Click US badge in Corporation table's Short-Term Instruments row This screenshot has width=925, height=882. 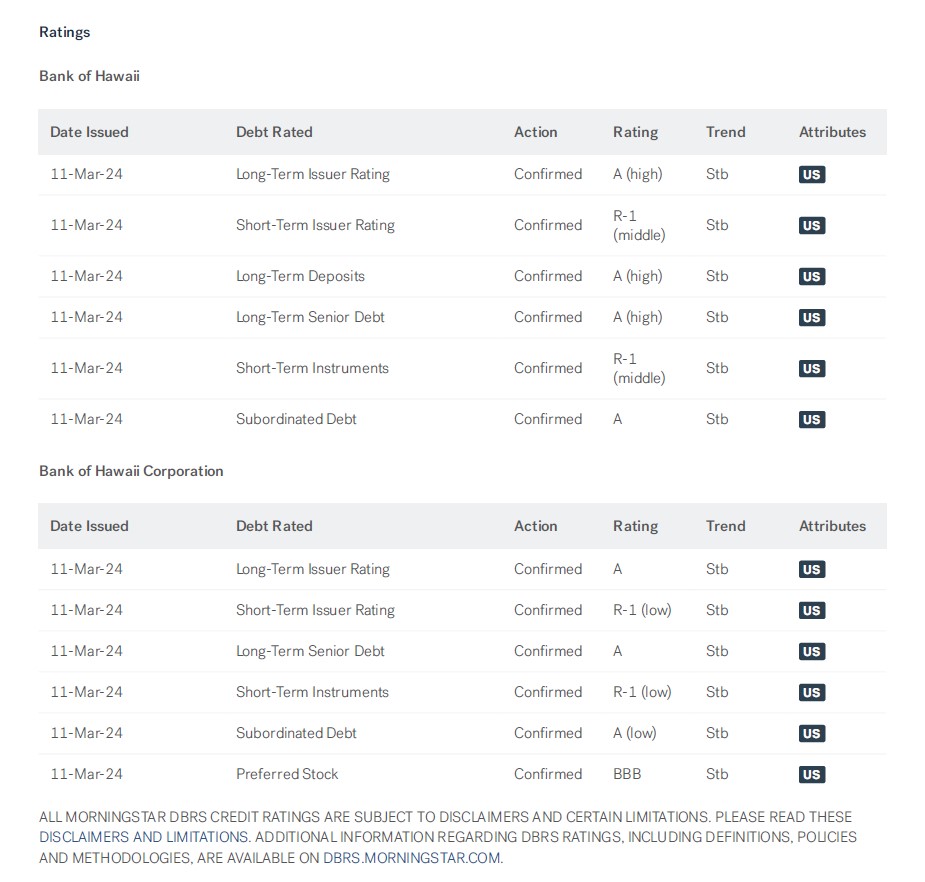(x=812, y=693)
